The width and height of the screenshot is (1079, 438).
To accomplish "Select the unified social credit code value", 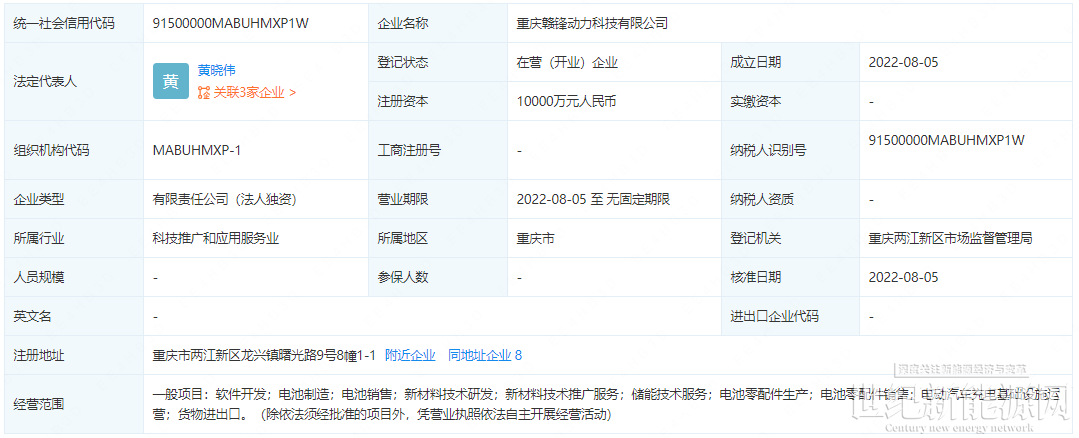I will (231, 23).
